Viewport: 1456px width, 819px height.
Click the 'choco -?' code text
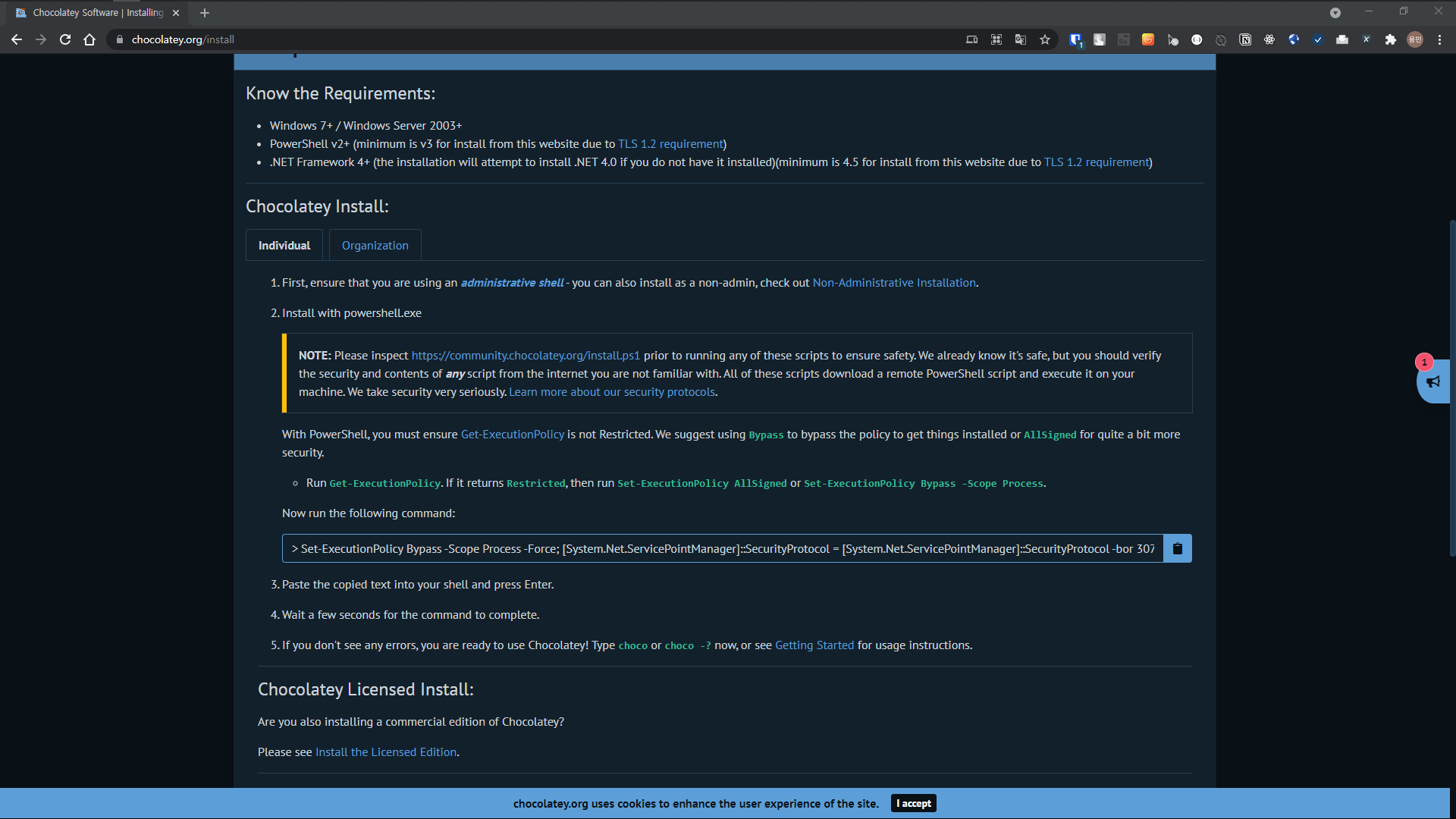click(688, 646)
